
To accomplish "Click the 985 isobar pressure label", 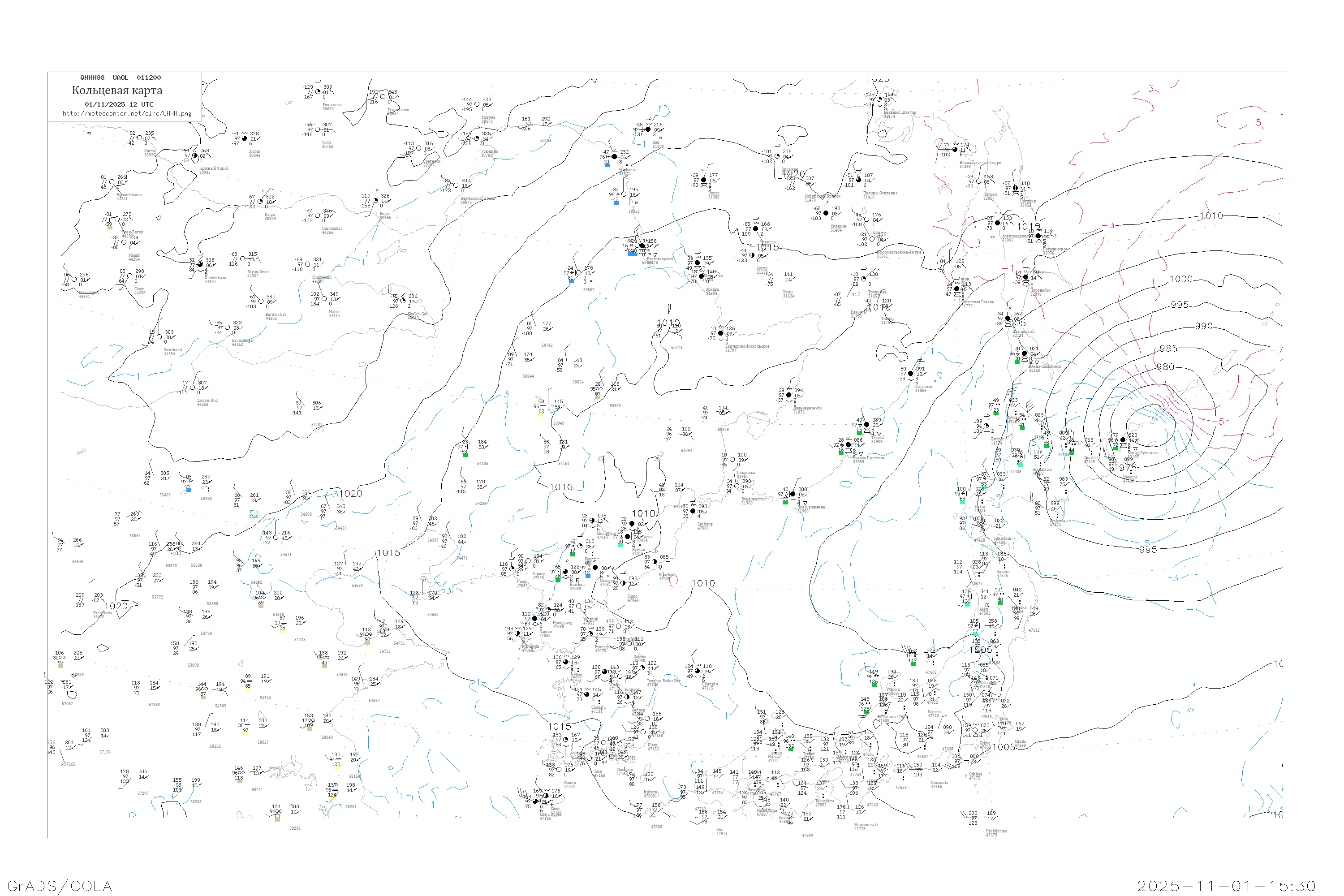I will pyautogui.click(x=1168, y=349).
